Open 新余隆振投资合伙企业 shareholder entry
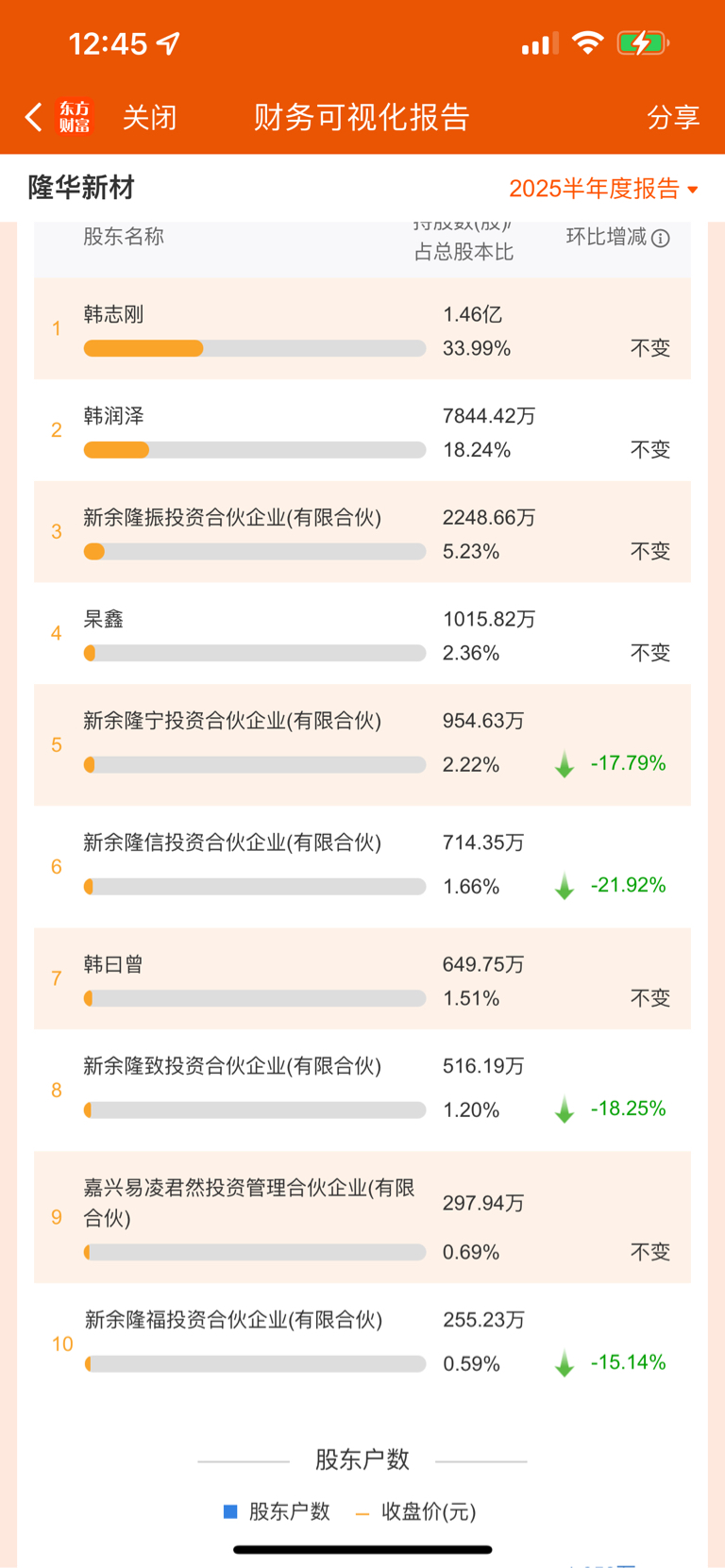725x1568 pixels. (362, 532)
